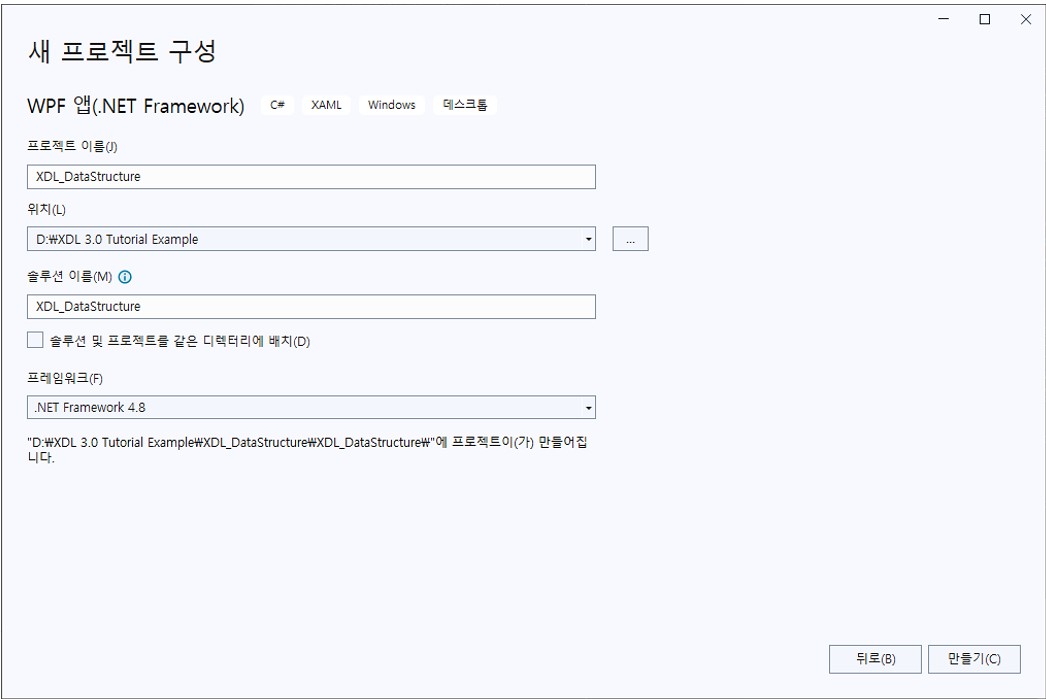
Task: Browse for location with the ellipsis button
Action: coord(630,239)
